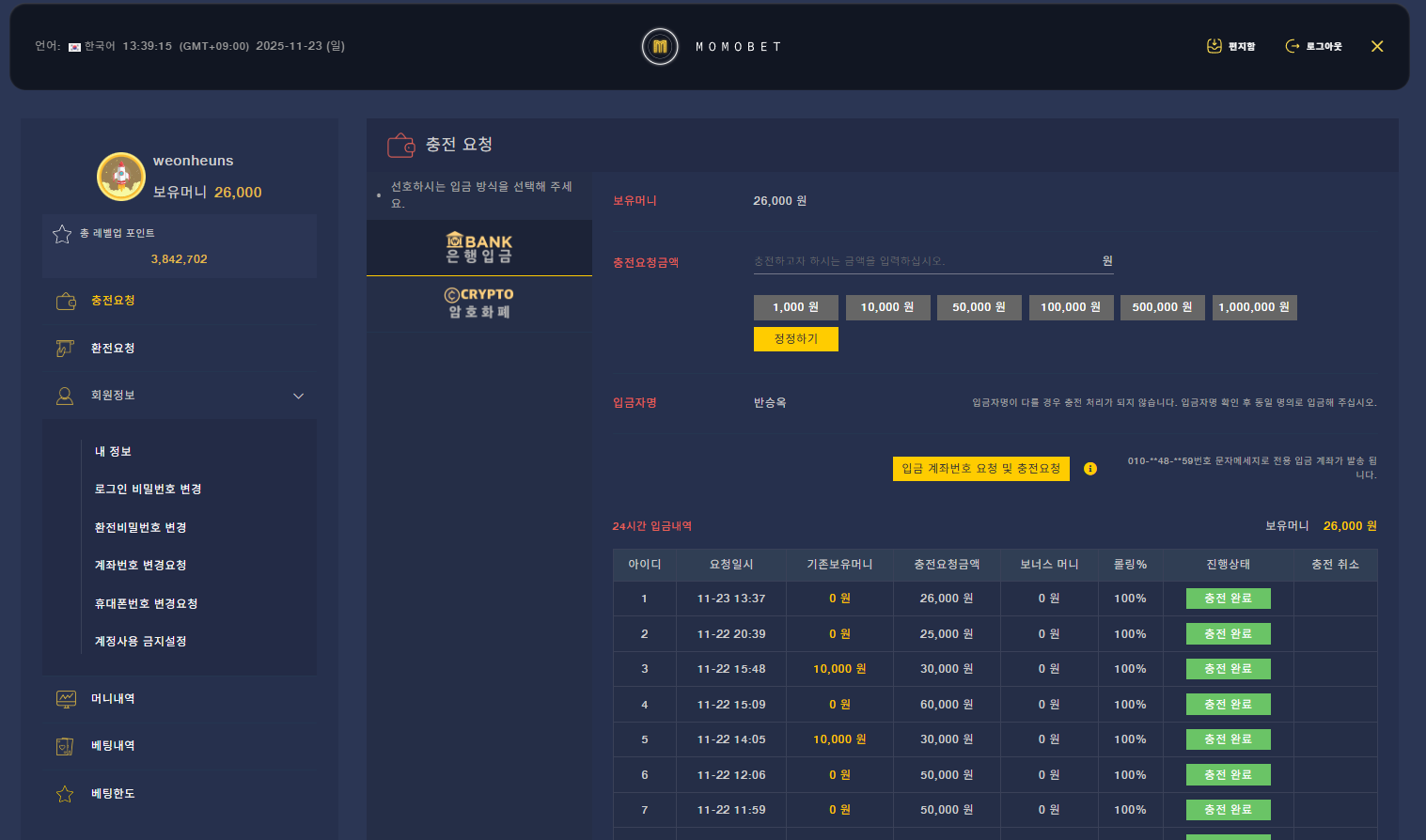Open 계좌번호 변경요청 submenu item

click(x=140, y=566)
